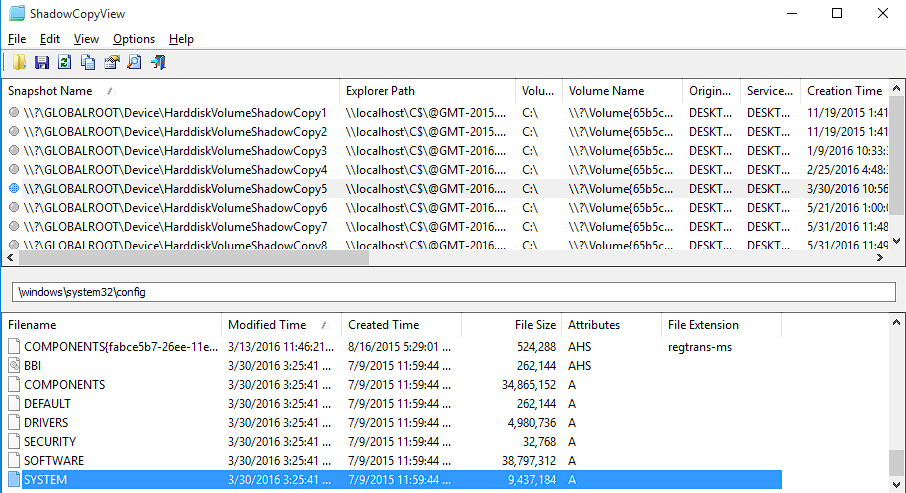This screenshot has height=493, width=906.
Task: Click the open folder toolbar icon
Action: 19,63
